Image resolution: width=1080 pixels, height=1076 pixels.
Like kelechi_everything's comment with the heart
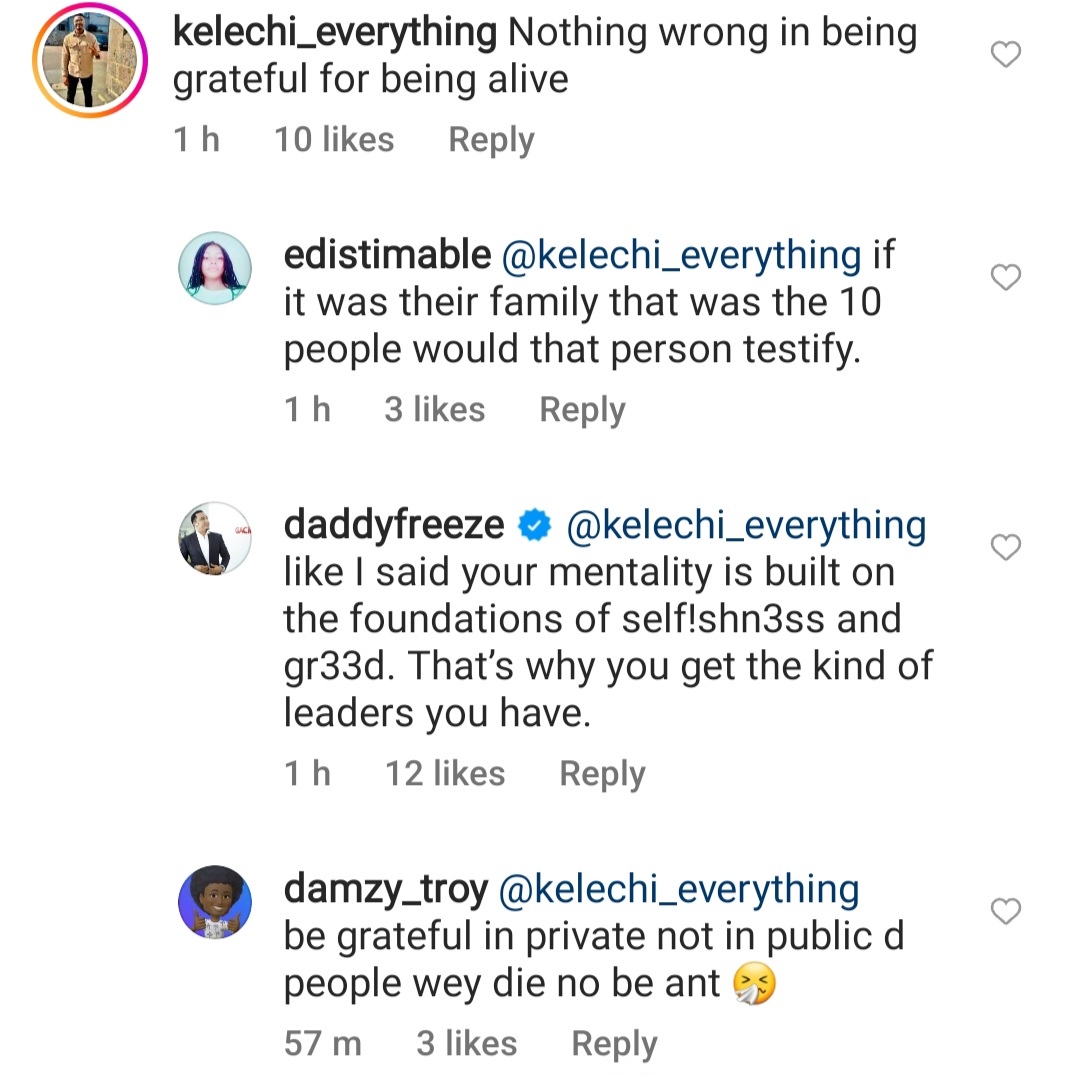(1005, 55)
